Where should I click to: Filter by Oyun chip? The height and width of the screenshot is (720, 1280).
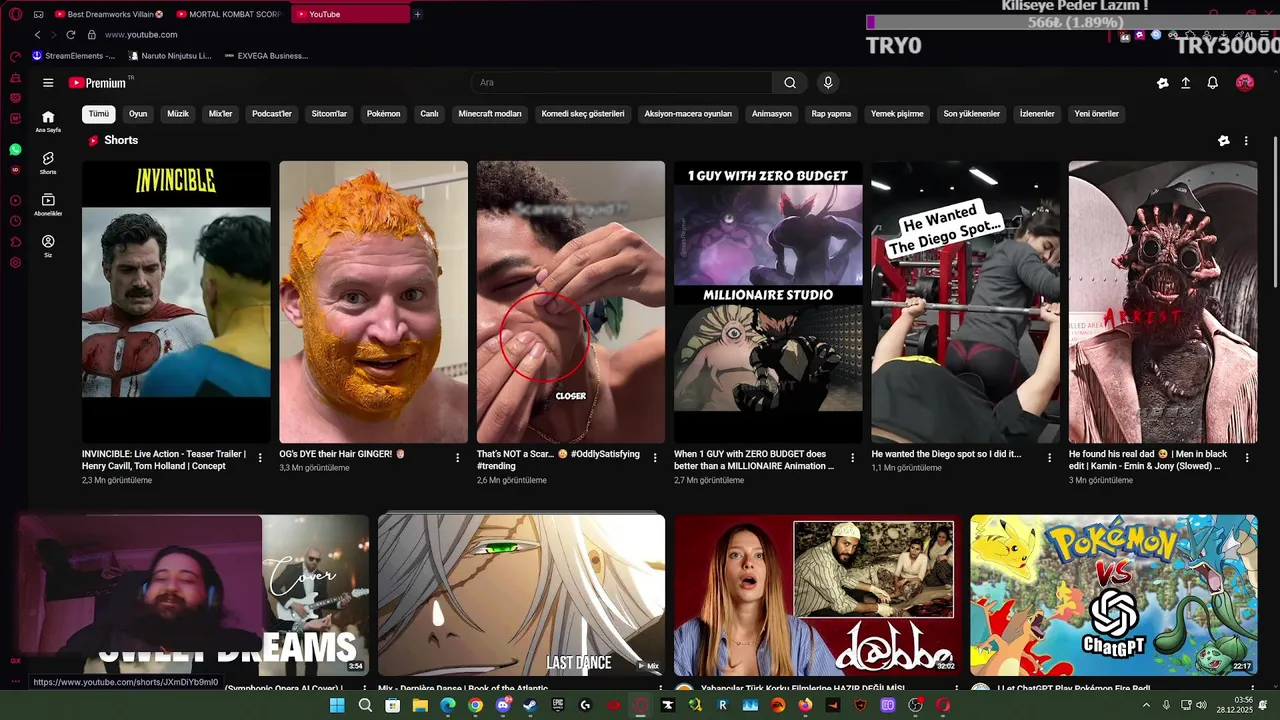tap(138, 114)
